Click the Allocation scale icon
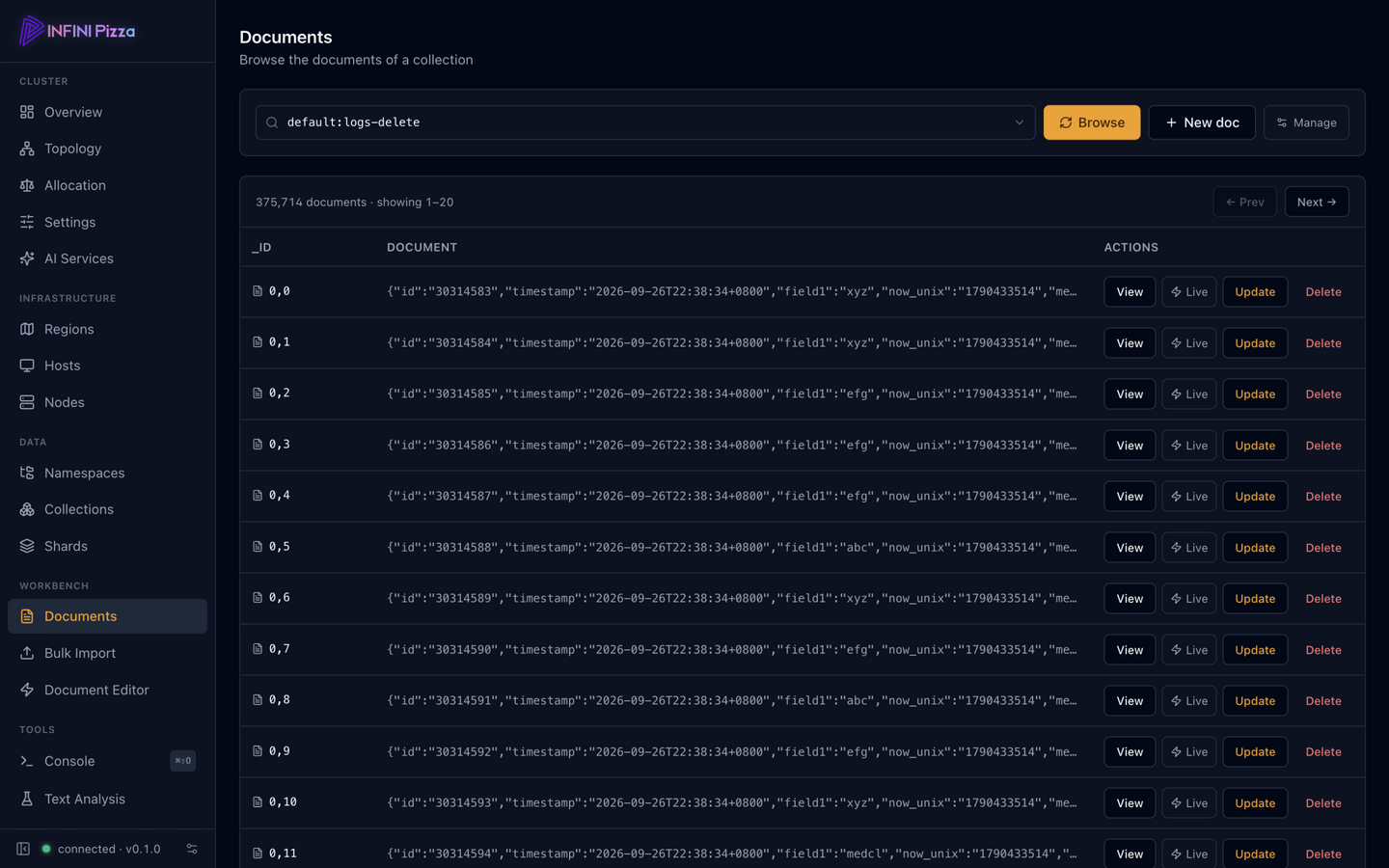1389x868 pixels. (27, 185)
